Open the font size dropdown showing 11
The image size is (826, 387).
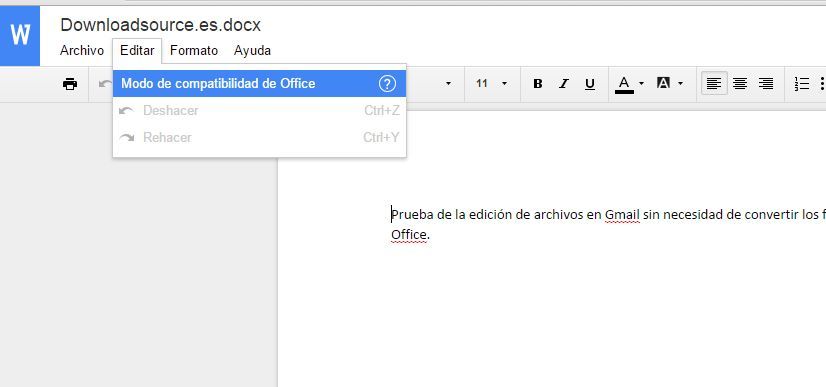(492, 84)
